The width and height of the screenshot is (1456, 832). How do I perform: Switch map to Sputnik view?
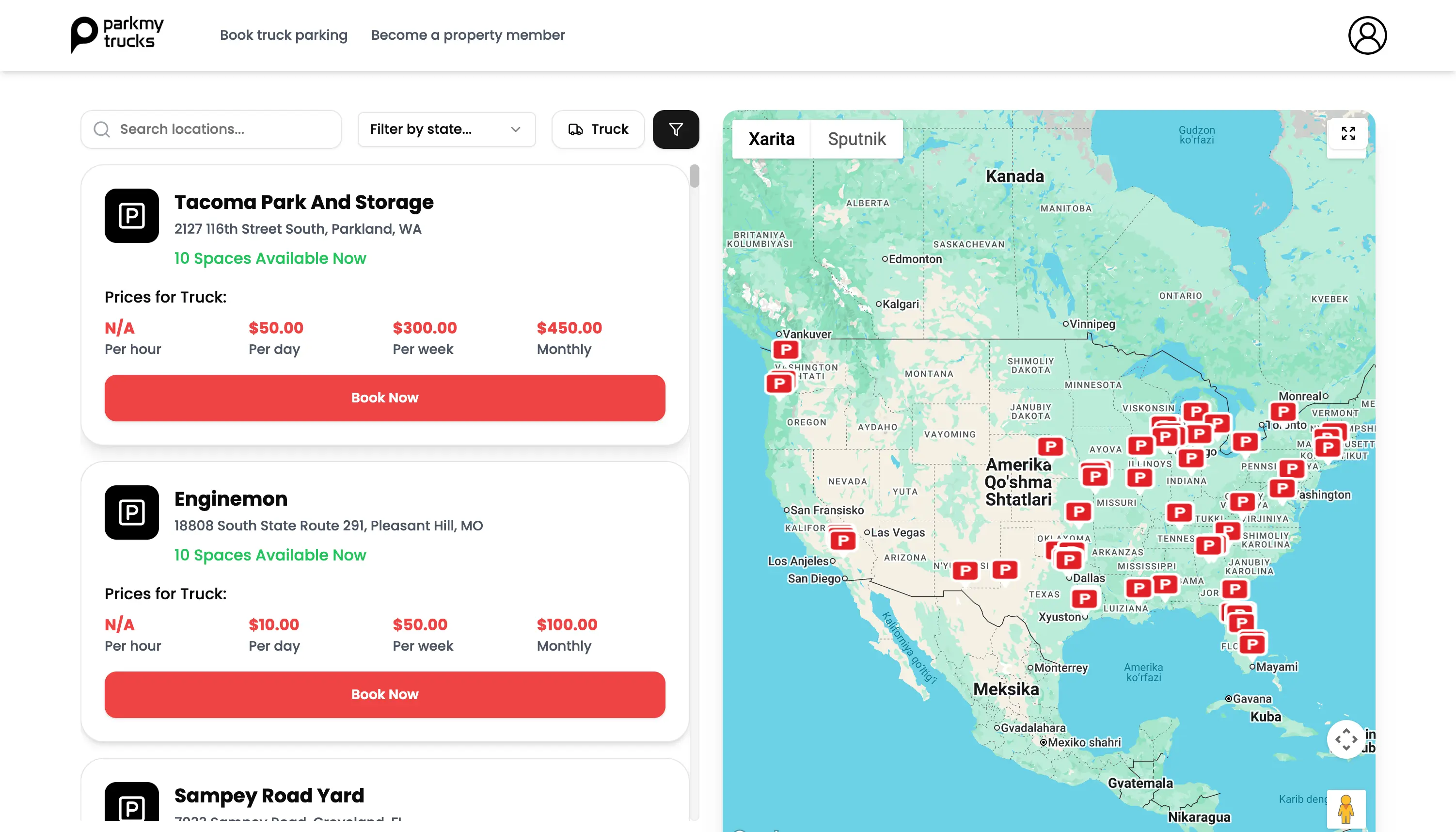tap(856, 139)
